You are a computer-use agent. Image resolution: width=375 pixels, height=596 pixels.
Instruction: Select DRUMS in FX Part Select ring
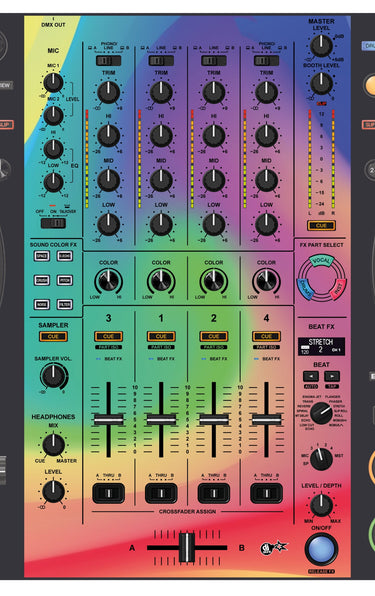tap(306, 289)
